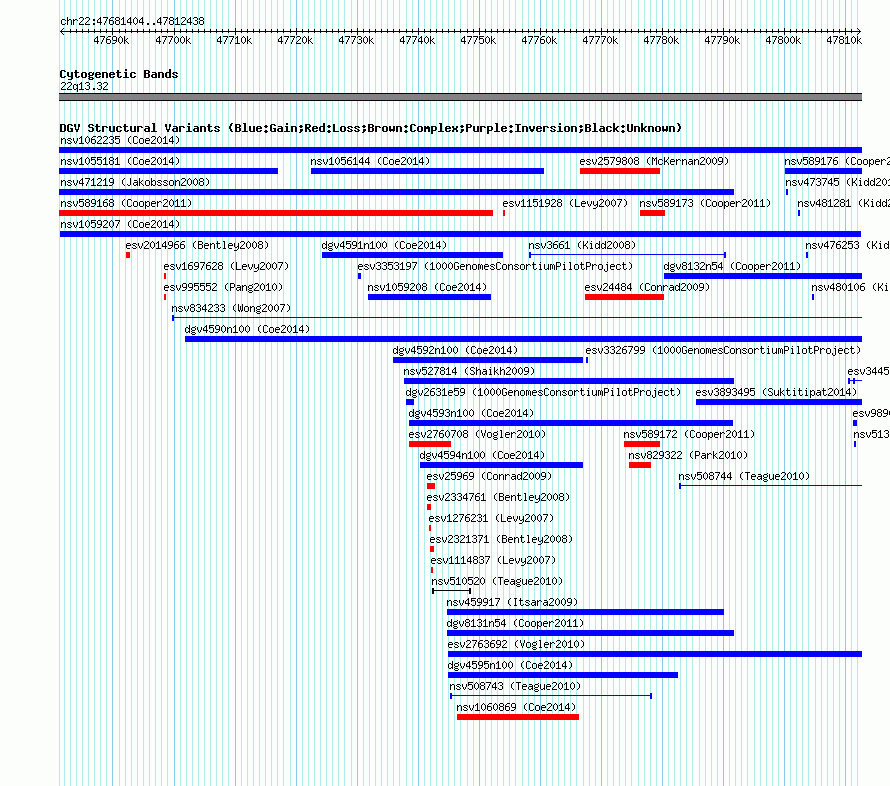Click the esv1151928 (Levy2007) label
This screenshot has height=786, width=890.
tap(565, 203)
